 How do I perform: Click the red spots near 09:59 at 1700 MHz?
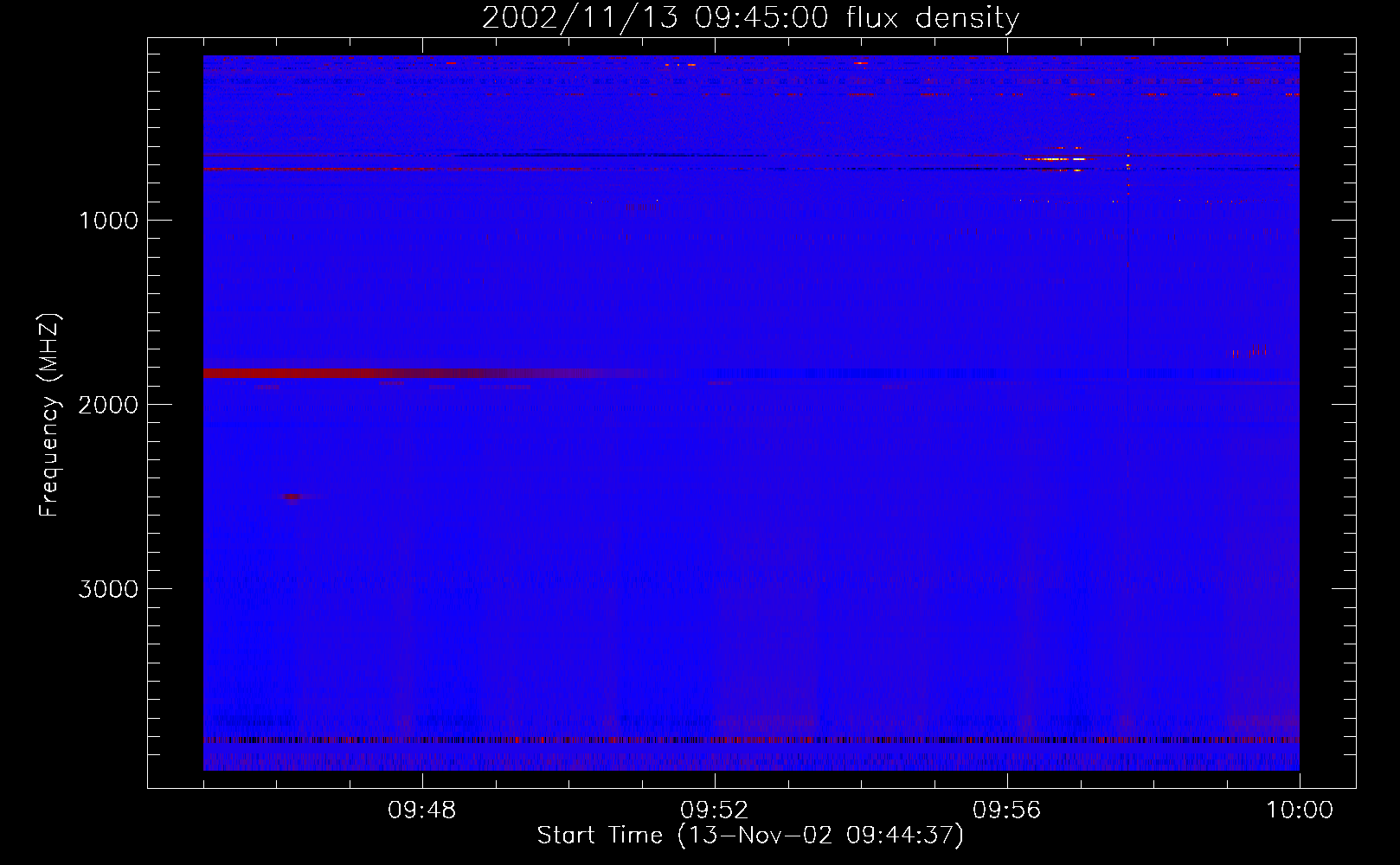click(1250, 350)
